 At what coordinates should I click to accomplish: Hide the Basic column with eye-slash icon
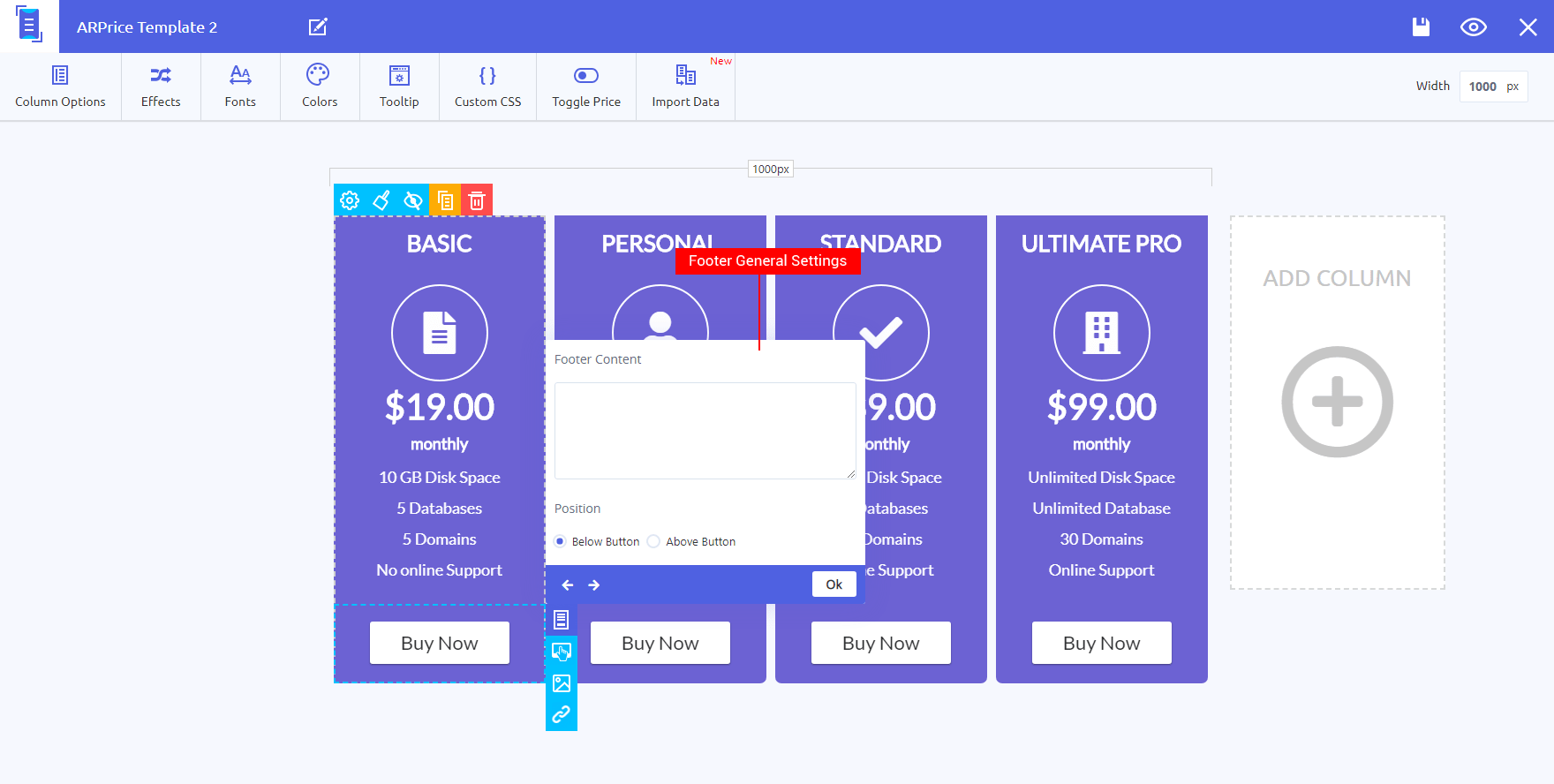click(x=413, y=200)
